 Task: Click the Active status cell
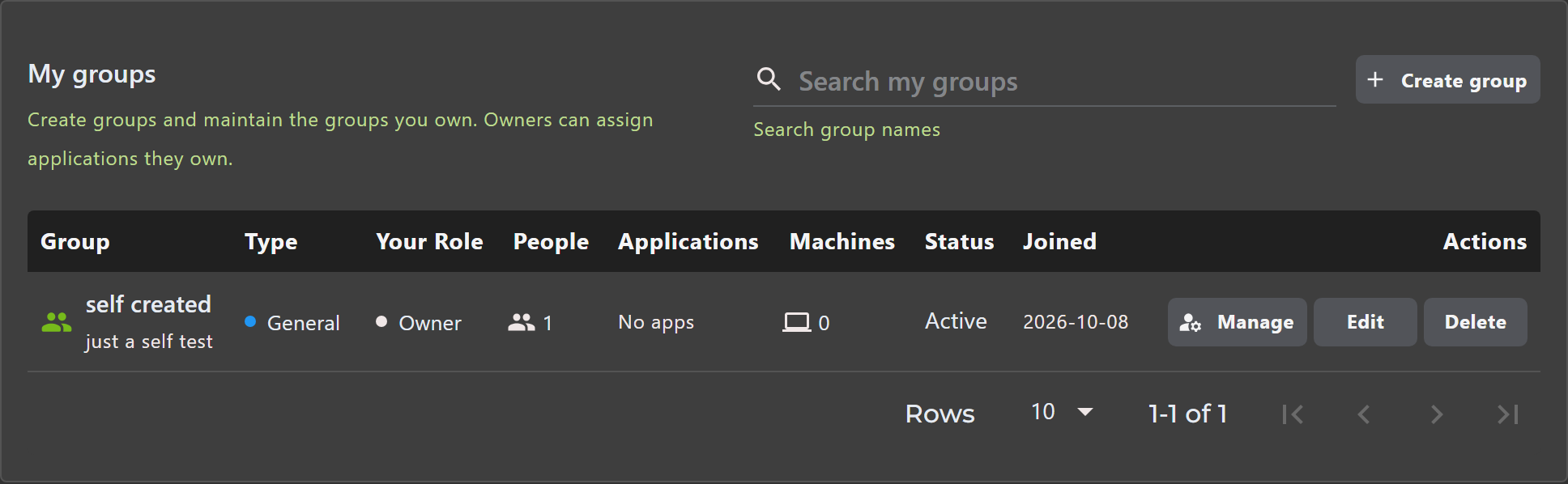(x=956, y=321)
